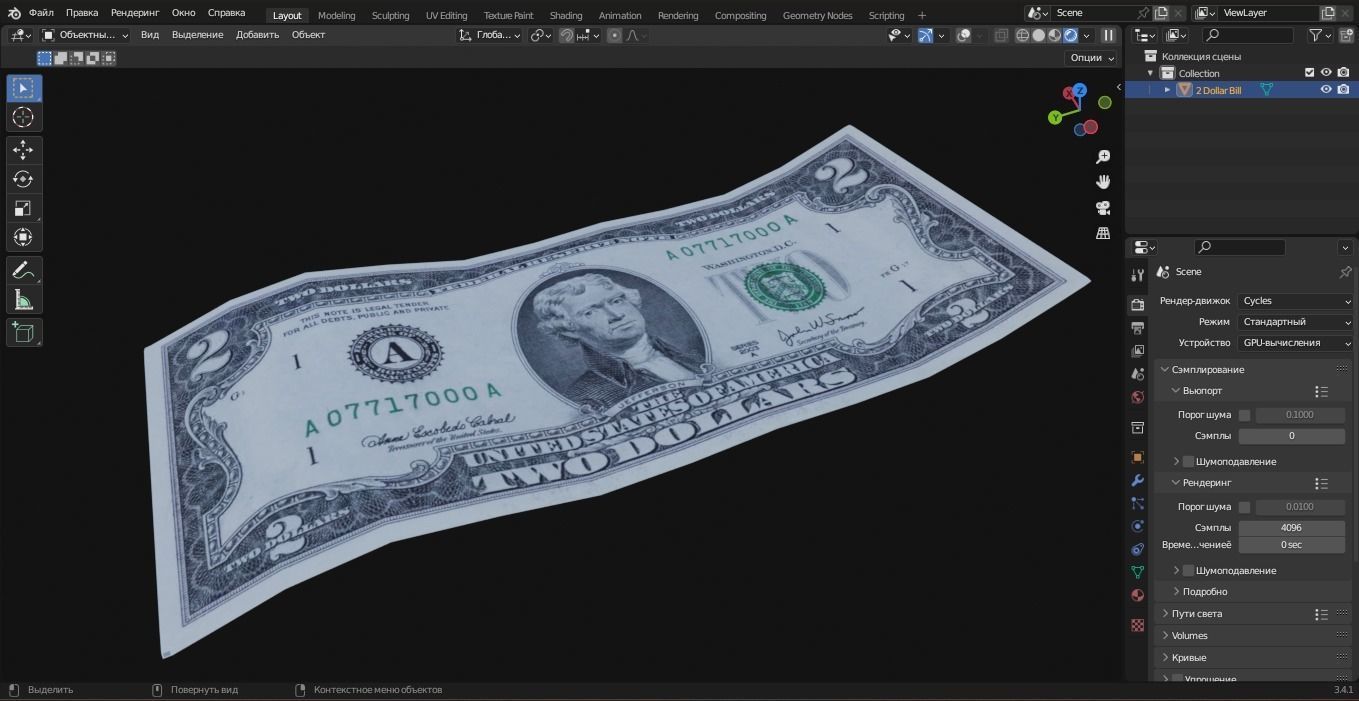
Task: Disable 2 Dollar Bill in renders
Action: point(1343,90)
